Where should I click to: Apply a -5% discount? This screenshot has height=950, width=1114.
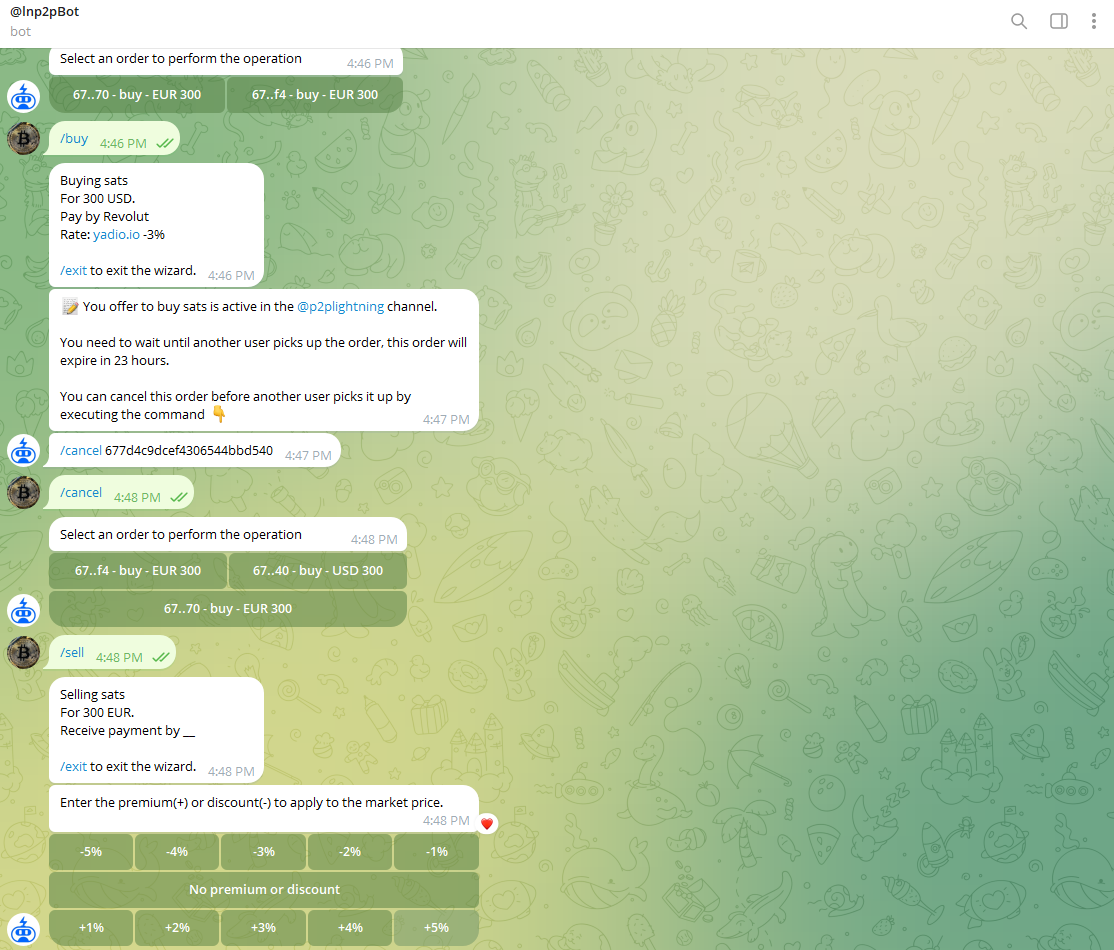coord(91,851)
